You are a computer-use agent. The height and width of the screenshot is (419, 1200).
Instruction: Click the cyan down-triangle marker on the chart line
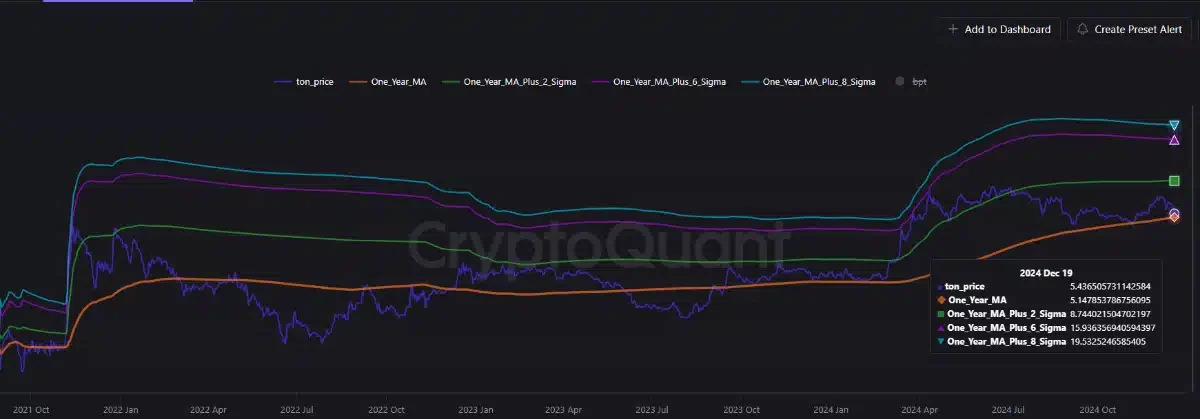[x=1174, y=125]
